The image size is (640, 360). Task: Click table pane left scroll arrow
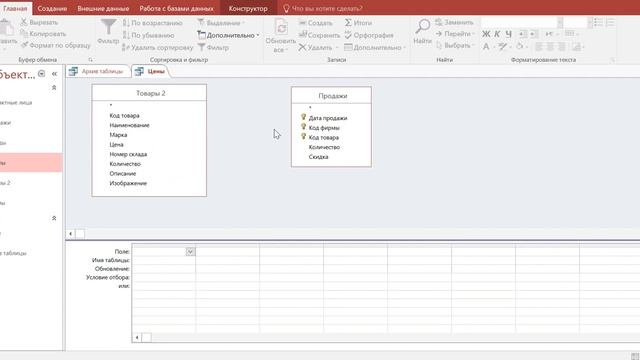point(71,234)
